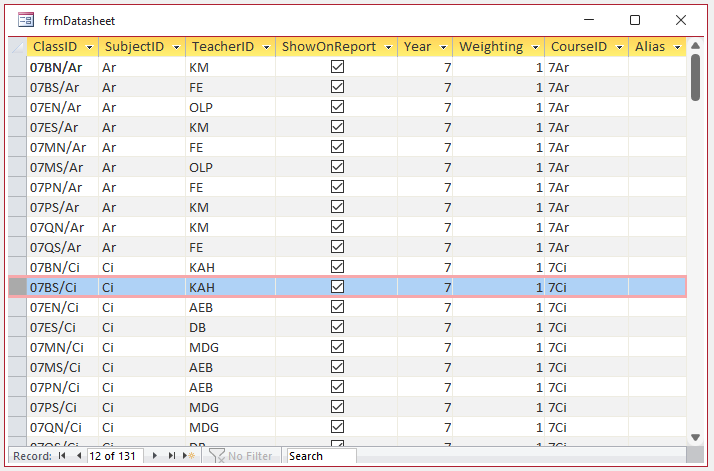Image resolution: width=714 pixels, height=471 pixels.
Task: Select record row of 07QN/Ci
Action: 17,427
